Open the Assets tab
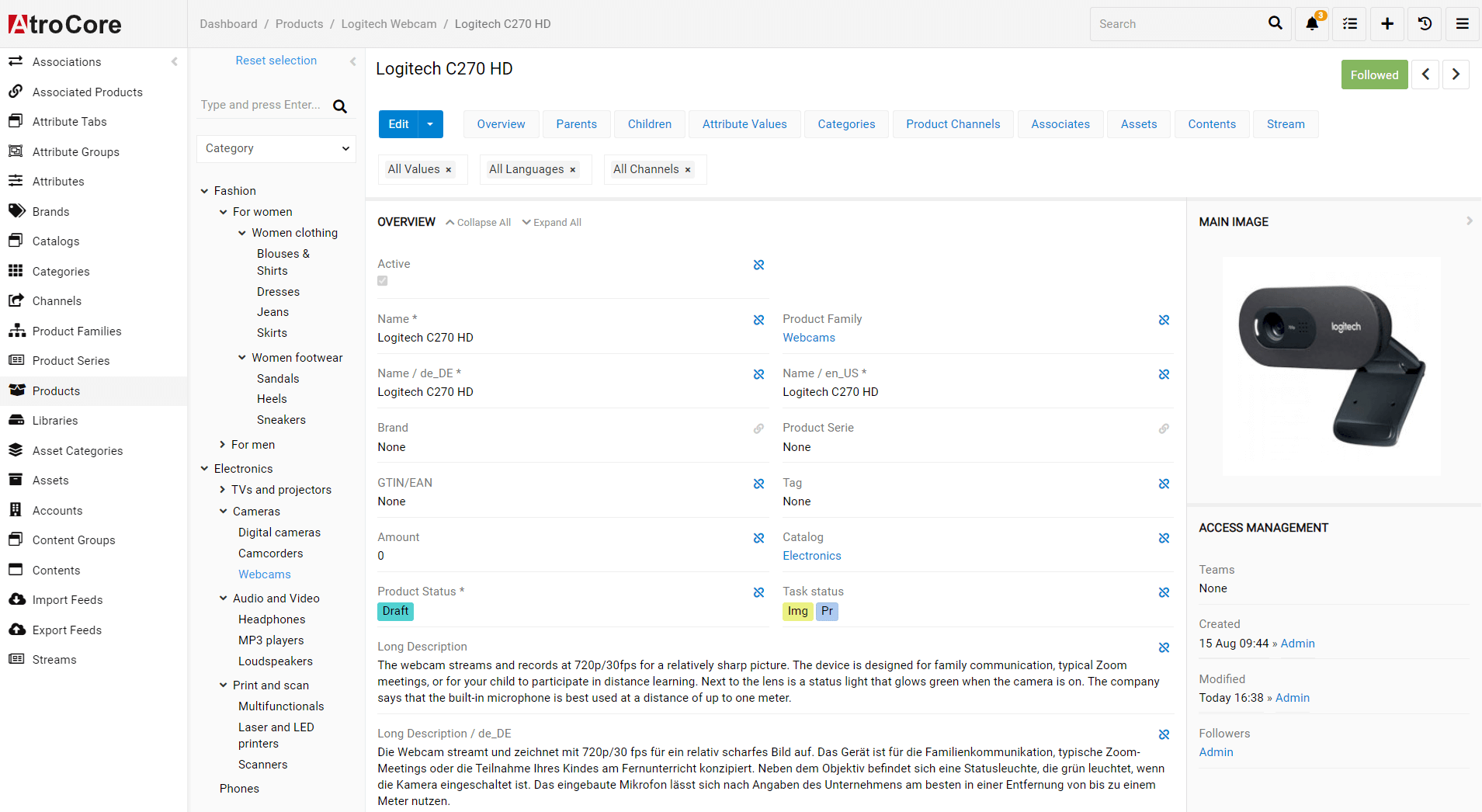This screenshot has height=812, width=1482. [1139, 124]
